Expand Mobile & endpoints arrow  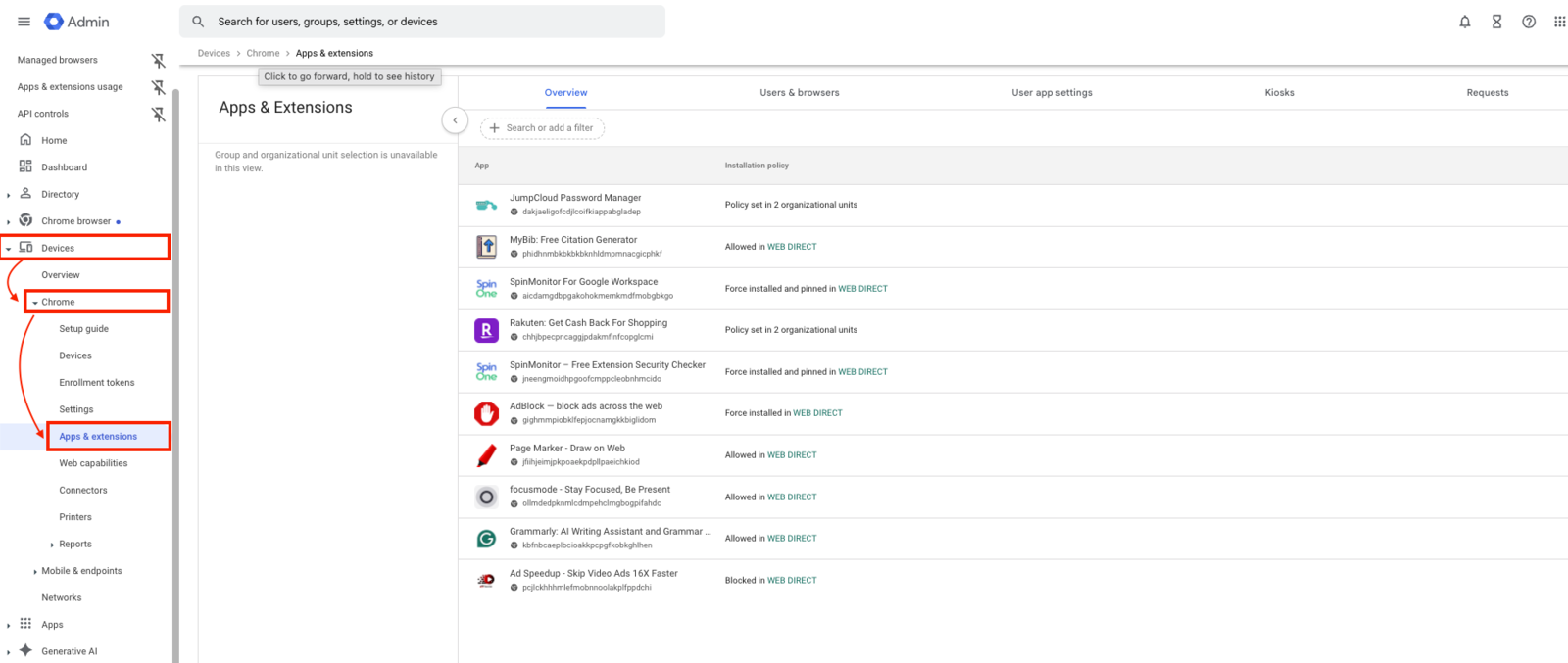pyautogui.click(x=35, y=571)
